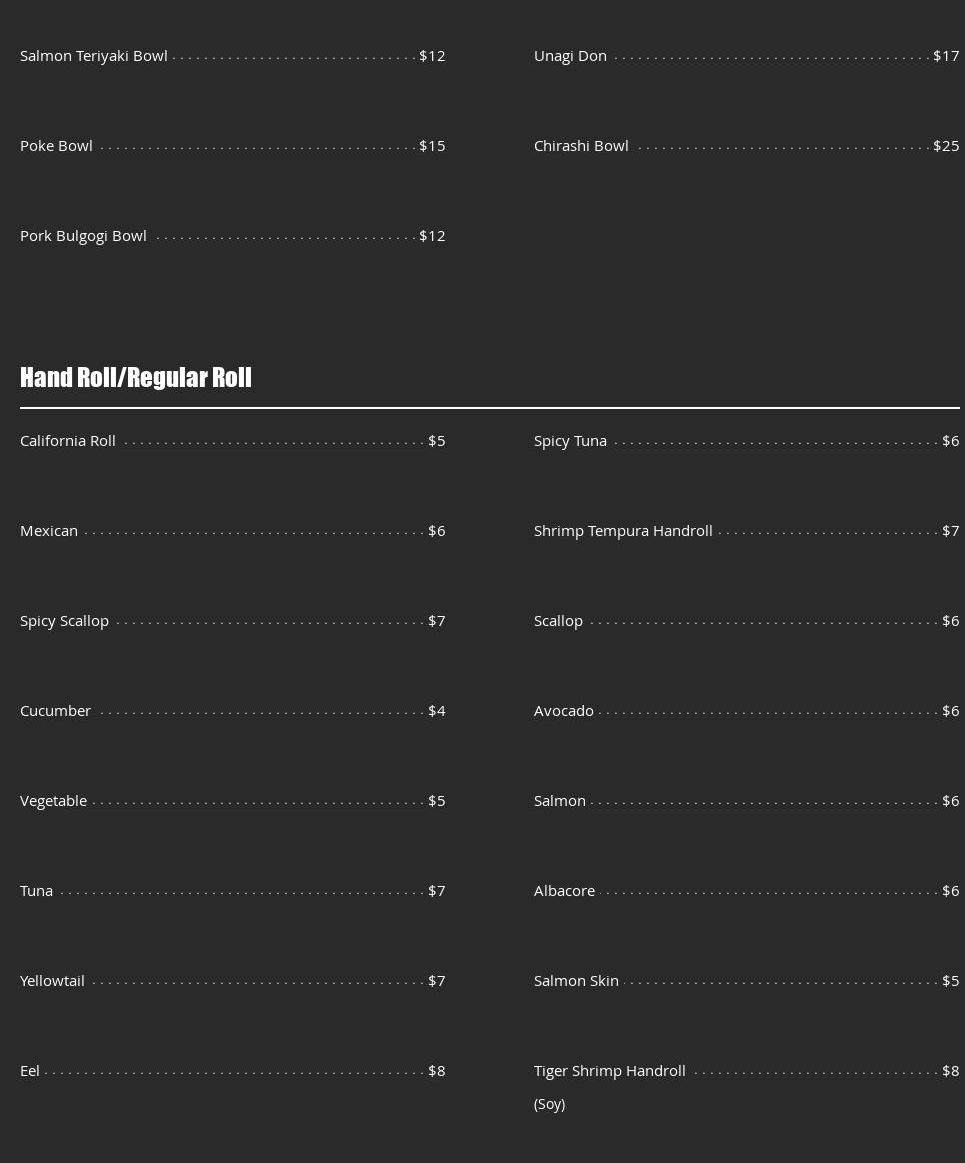The height and width of the screenshot is (1163, 965).
Task: Select the Salmon Skin roll
Action: (576, 981)
